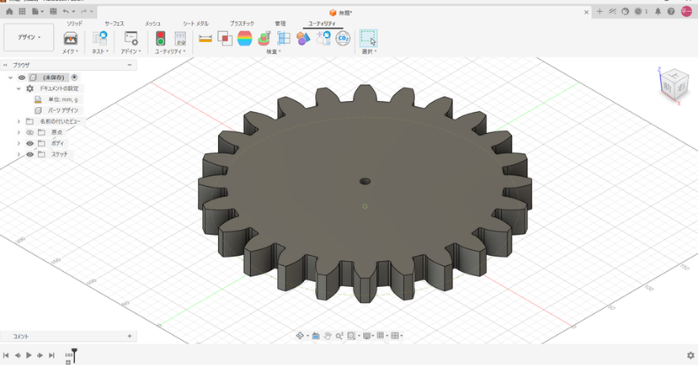Open the Help question mark icon

(671, 12)
